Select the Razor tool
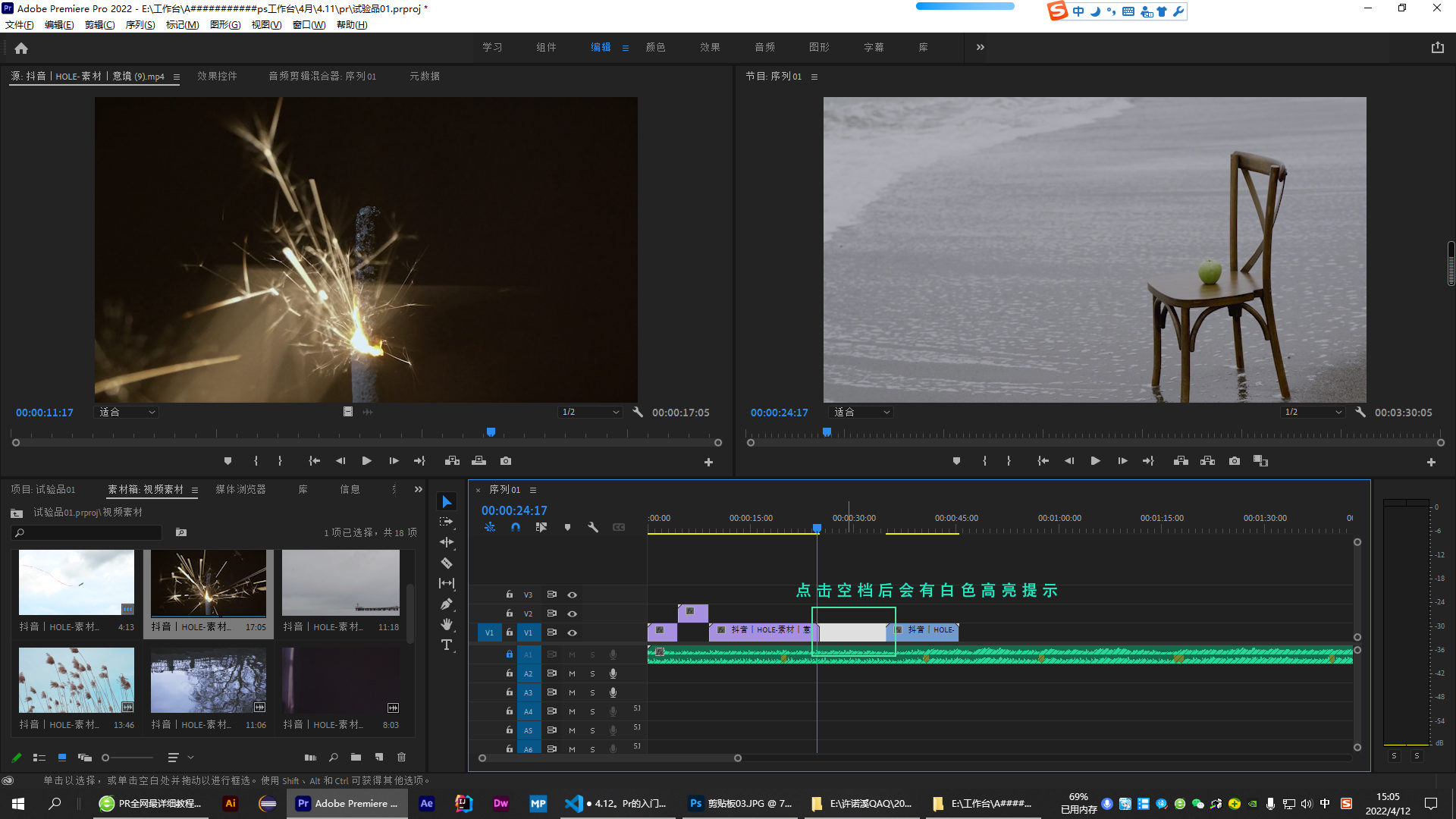The height and width of the screenshot is (819, 1456). (x=447, y=563)
